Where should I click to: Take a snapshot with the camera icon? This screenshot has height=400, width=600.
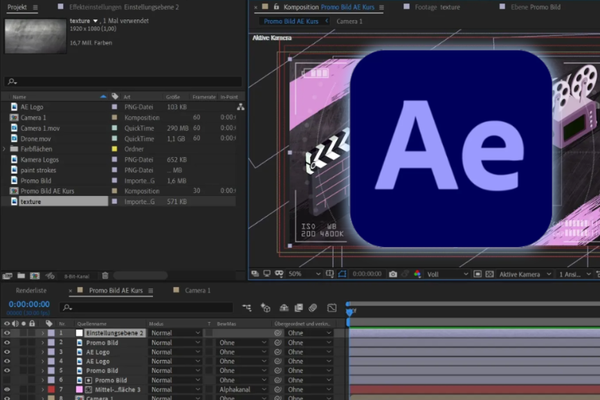tap(394, 273)
